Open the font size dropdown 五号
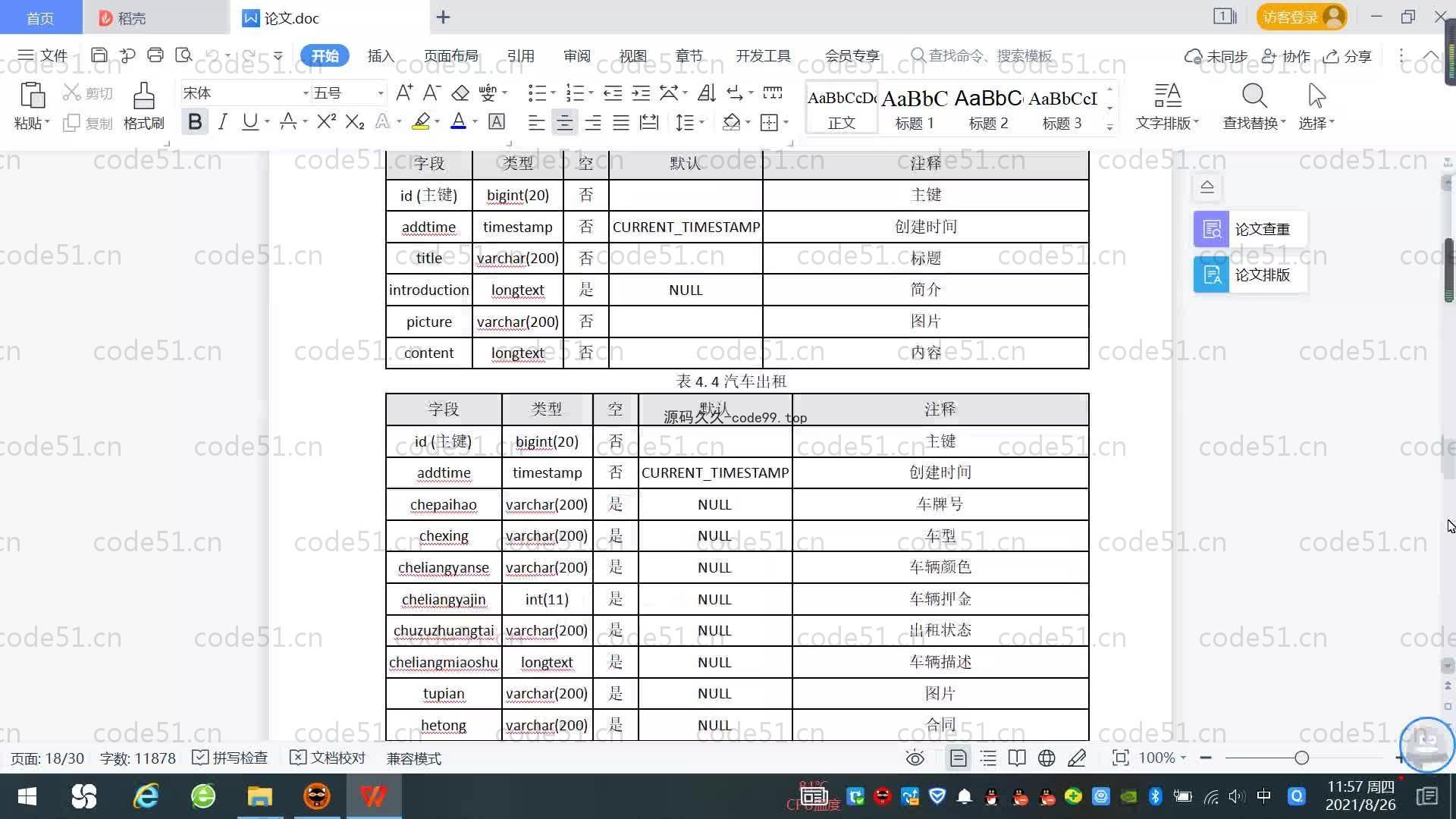This screenshot has height=819, width=1456. coord(381,93)
